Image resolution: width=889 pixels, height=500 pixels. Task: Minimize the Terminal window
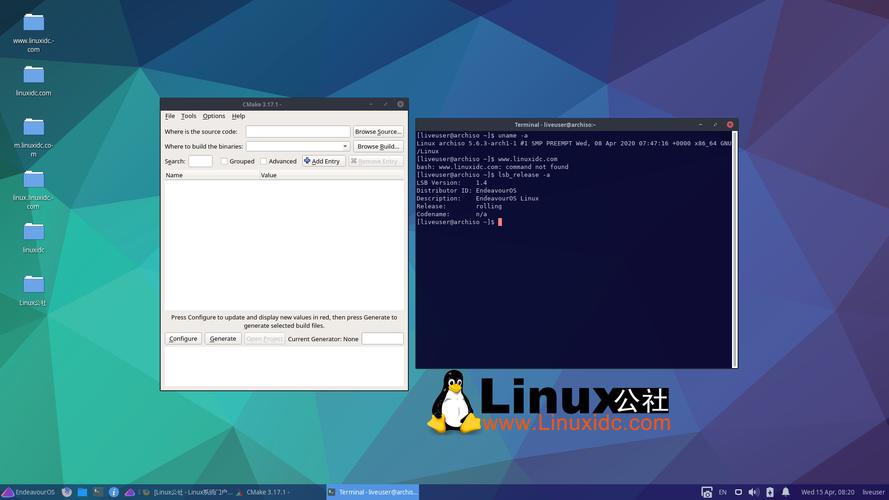pos(701,124)
